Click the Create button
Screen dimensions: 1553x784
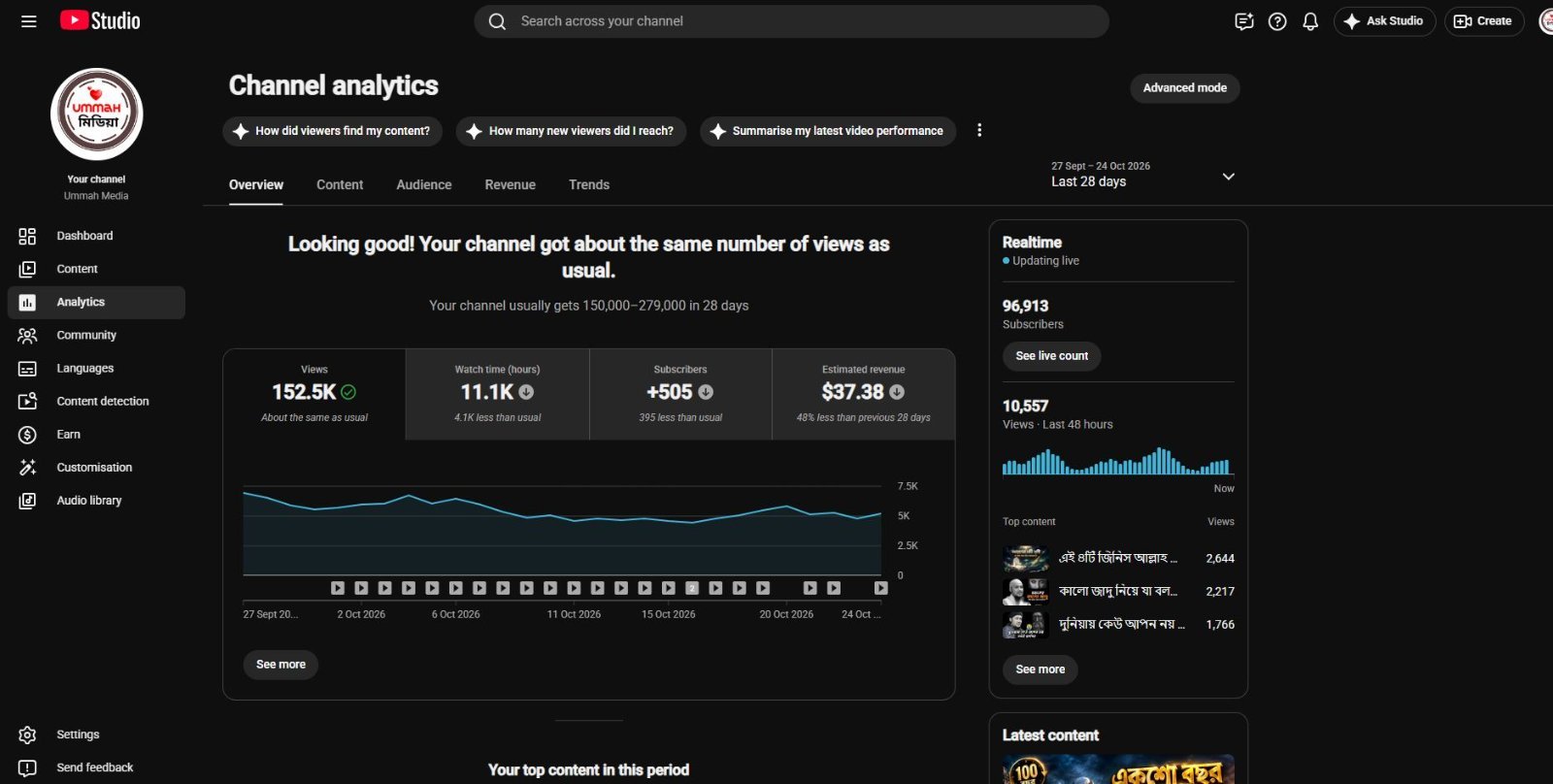tap(1484, 21)
